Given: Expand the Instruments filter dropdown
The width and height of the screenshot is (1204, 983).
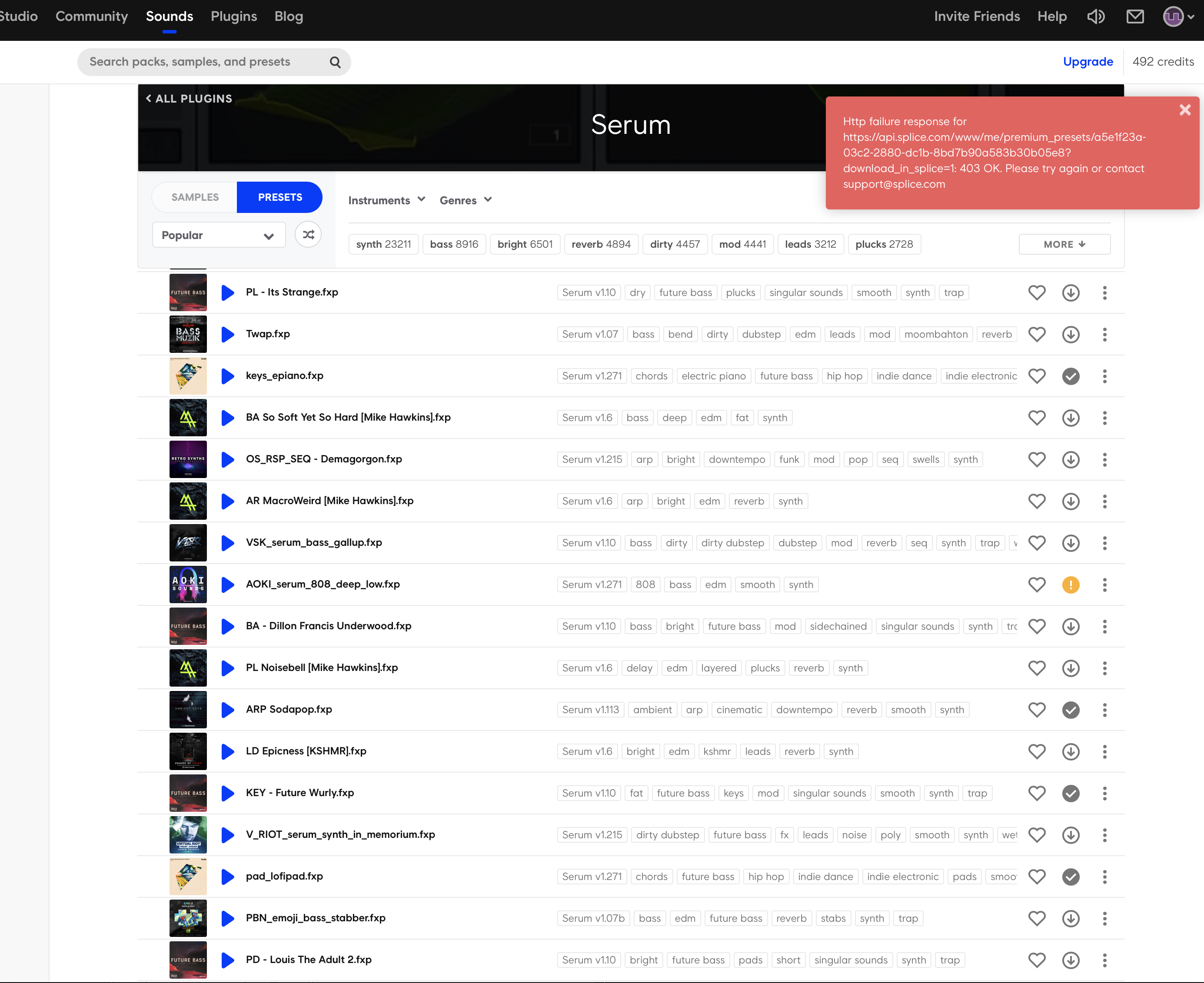Looking at the screenshot, I should click(386, 200).
